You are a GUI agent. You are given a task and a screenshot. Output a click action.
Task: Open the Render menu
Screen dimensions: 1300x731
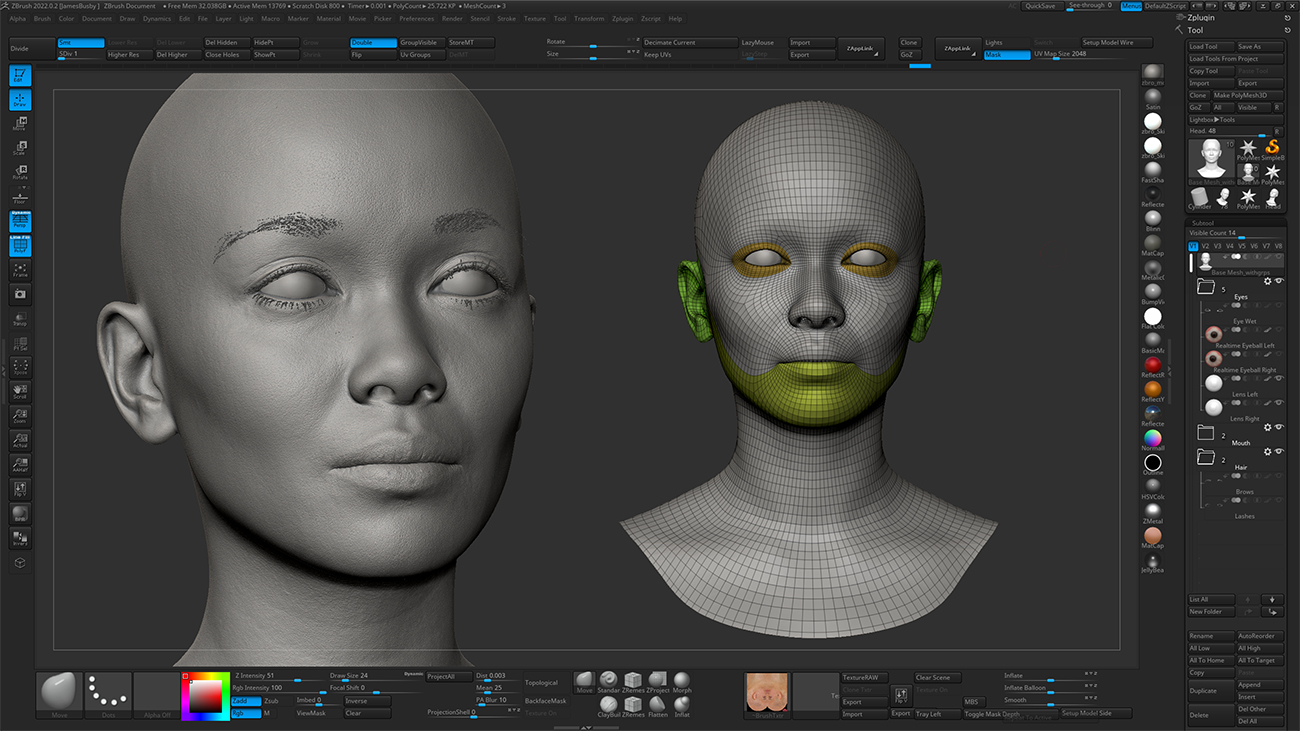pos(452,19)
